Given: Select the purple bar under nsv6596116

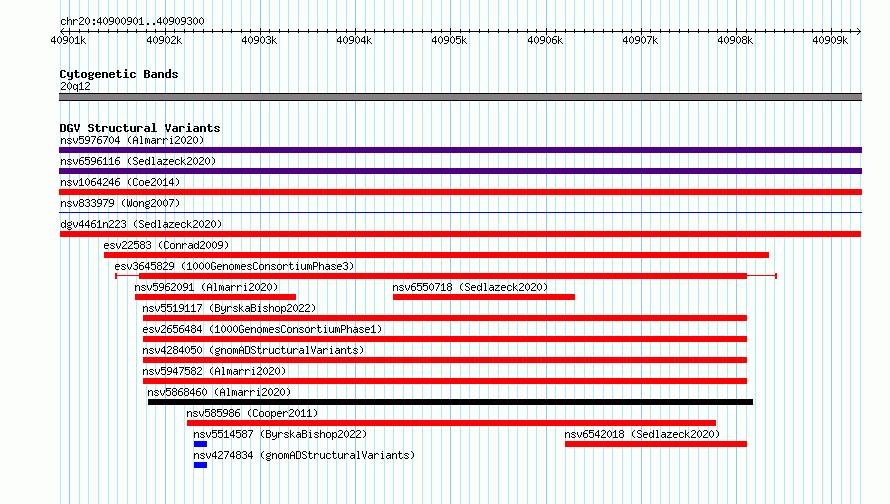Looking at the screenshot, I should coord(460,171).
